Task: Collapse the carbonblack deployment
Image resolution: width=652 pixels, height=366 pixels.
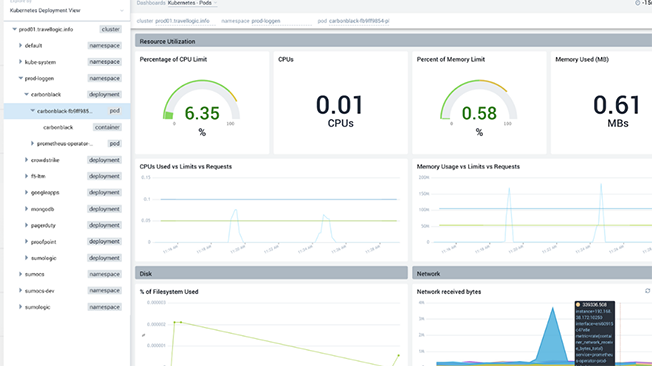Action: click(27, 94)
